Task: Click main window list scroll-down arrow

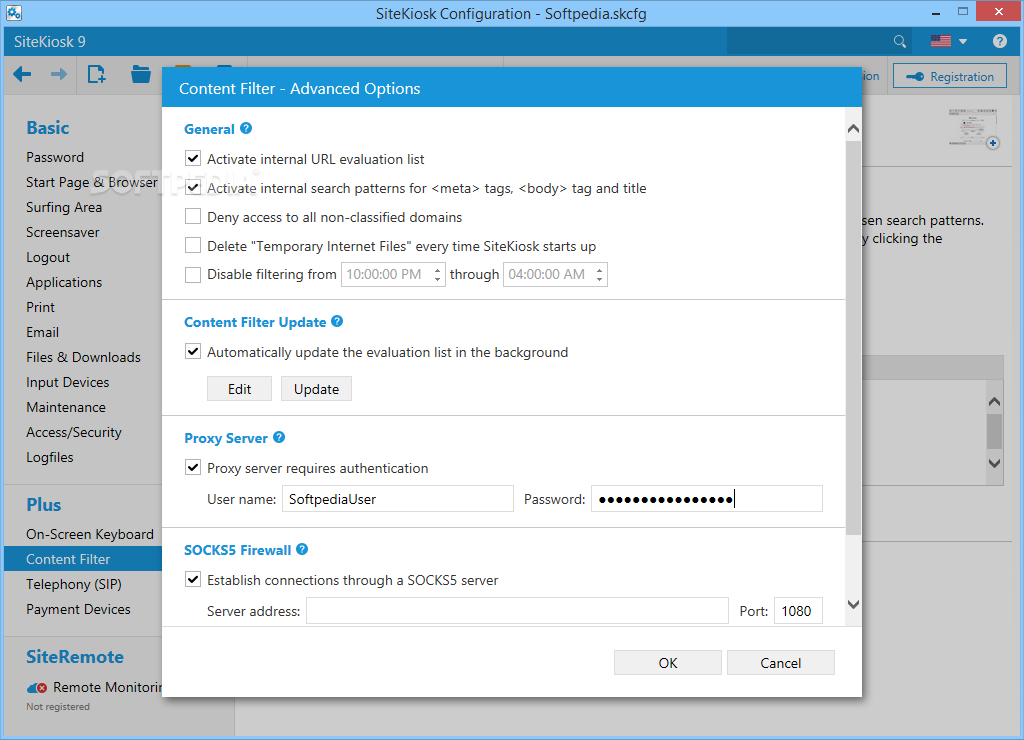Action: [994, 463]
